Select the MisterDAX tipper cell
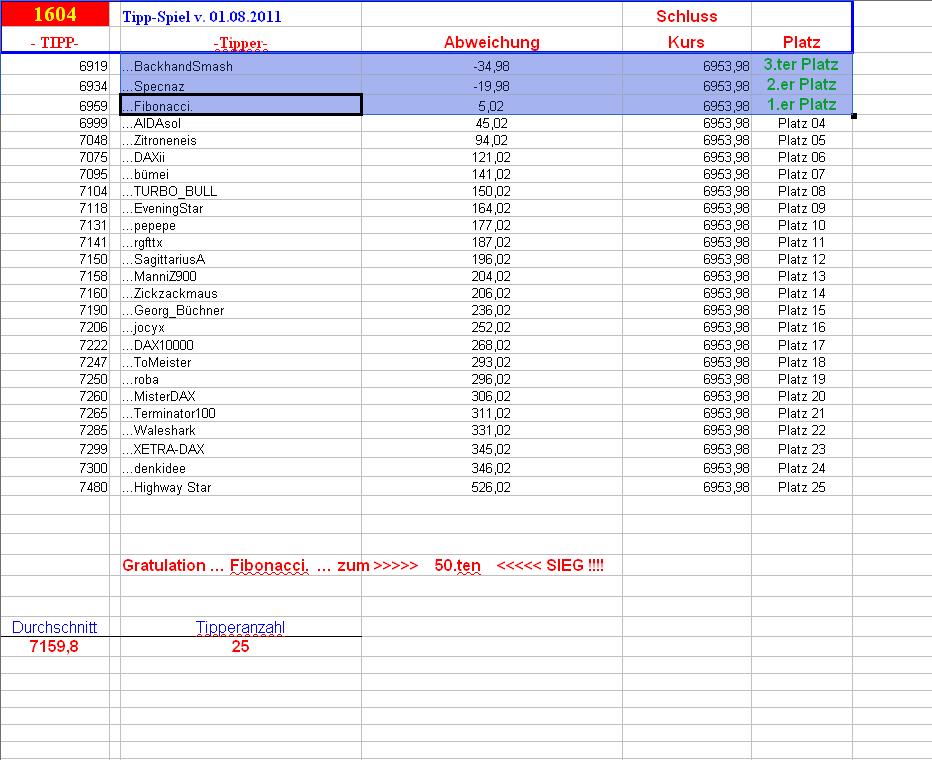 [241, 396]
